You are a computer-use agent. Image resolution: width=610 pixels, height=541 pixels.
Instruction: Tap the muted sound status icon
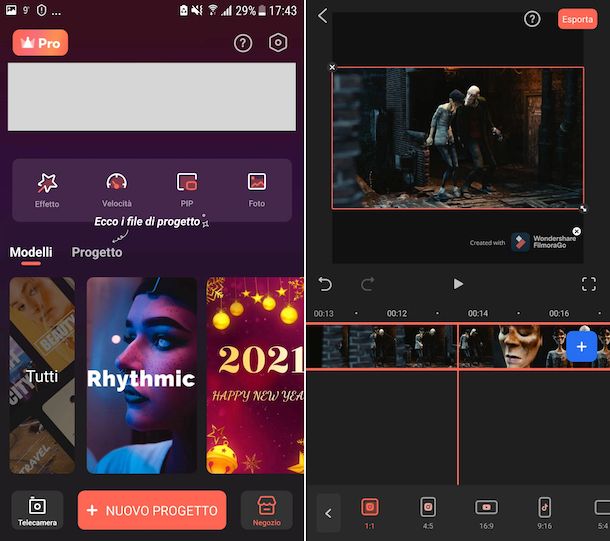coord(197,10)
